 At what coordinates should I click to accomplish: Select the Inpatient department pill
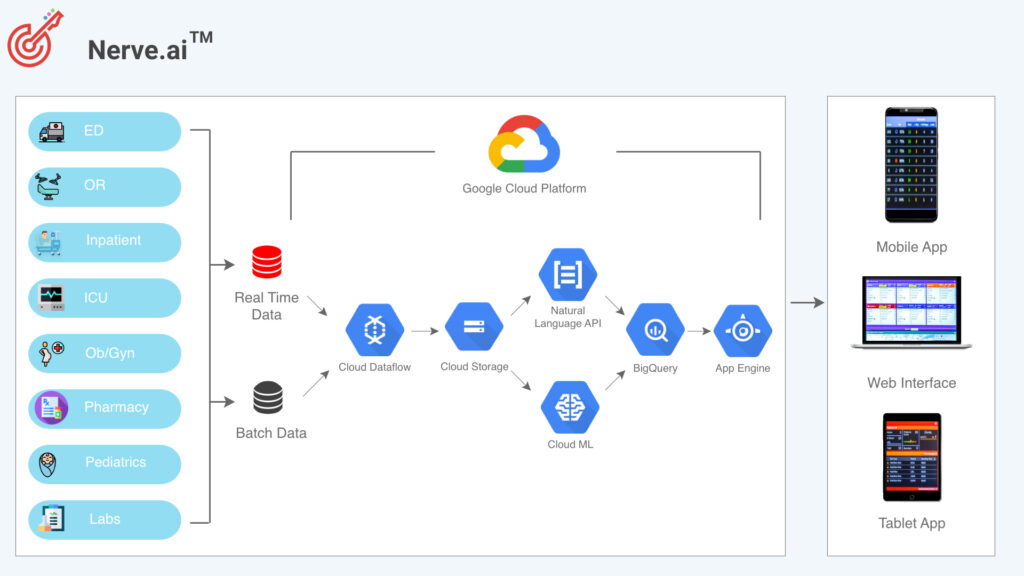(x=104, y=242)
